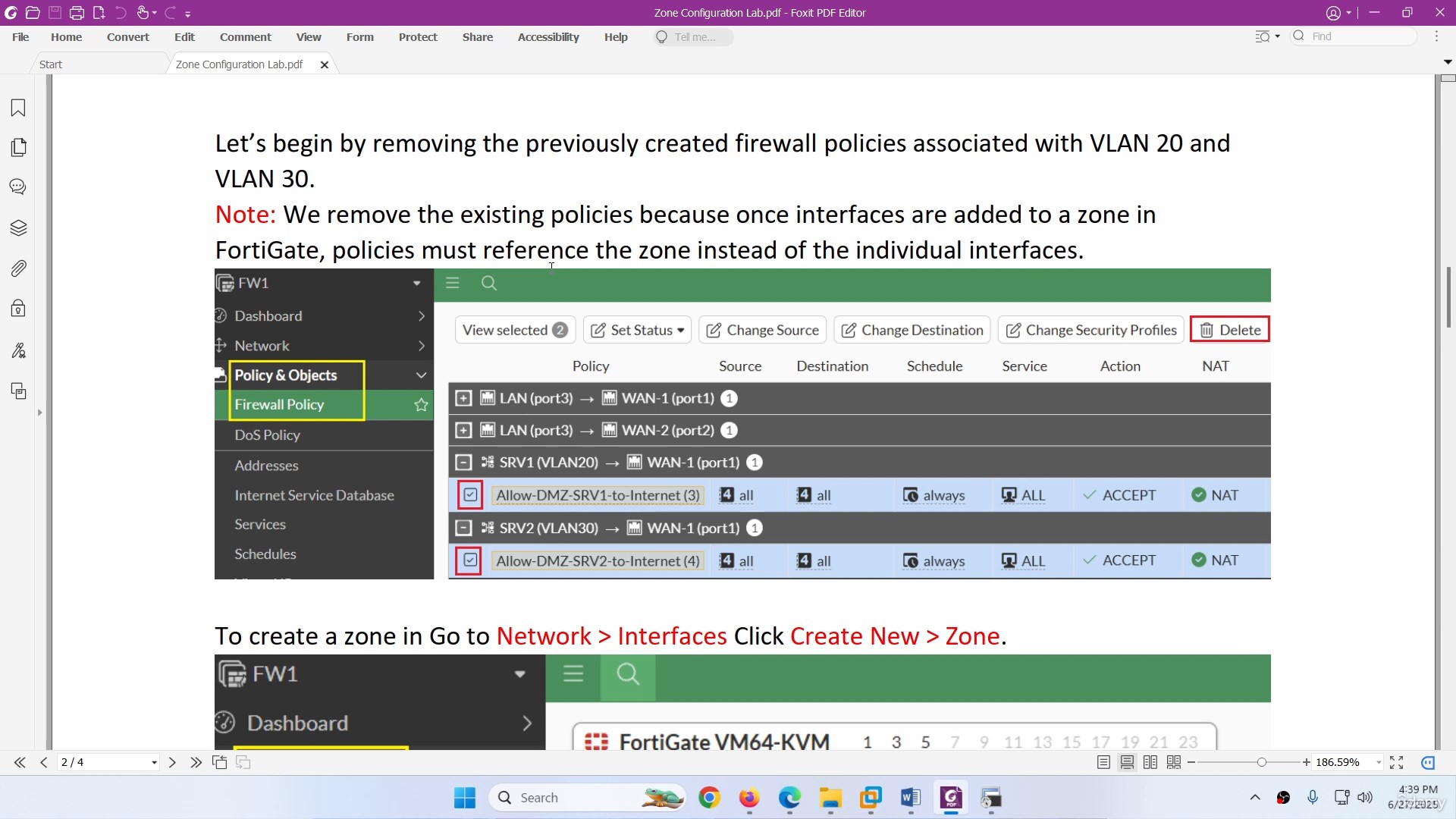Open the View ribbon tab

click(309, 36)
